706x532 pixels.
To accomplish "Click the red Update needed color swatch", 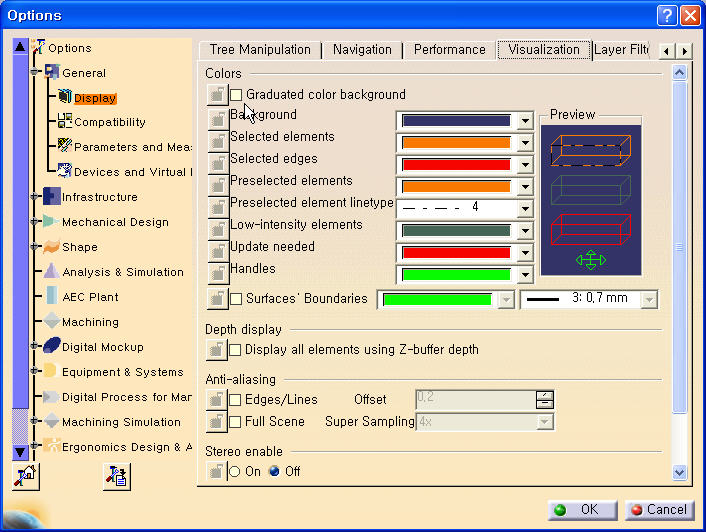I will (455, 252).
